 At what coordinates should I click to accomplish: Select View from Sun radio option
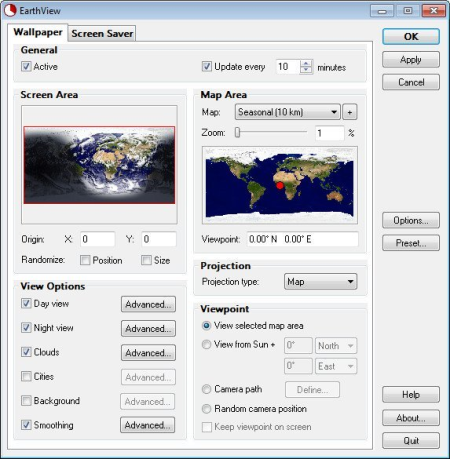pyautogui.click(x=206, y=344)
